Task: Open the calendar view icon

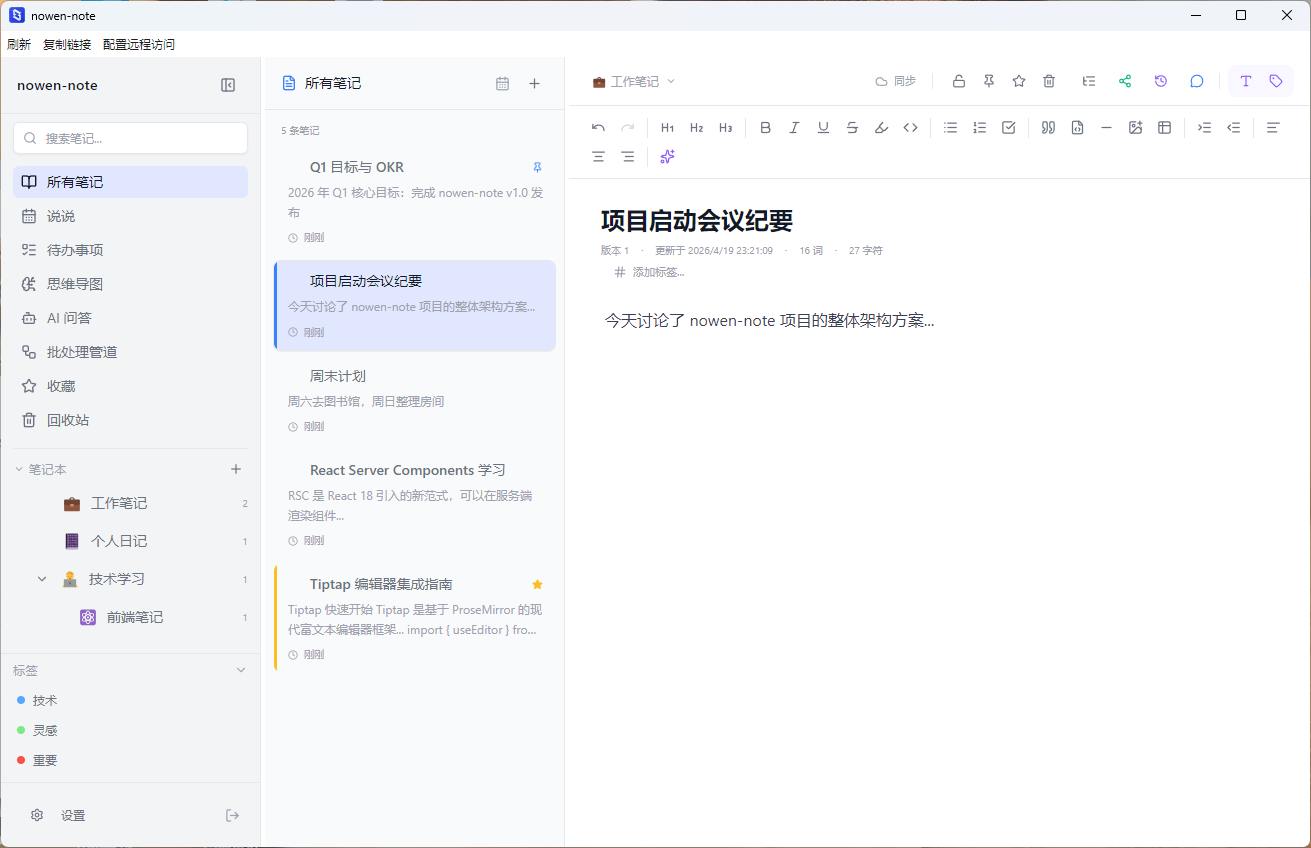Action: pyautogui.click(x=502, y=84)
